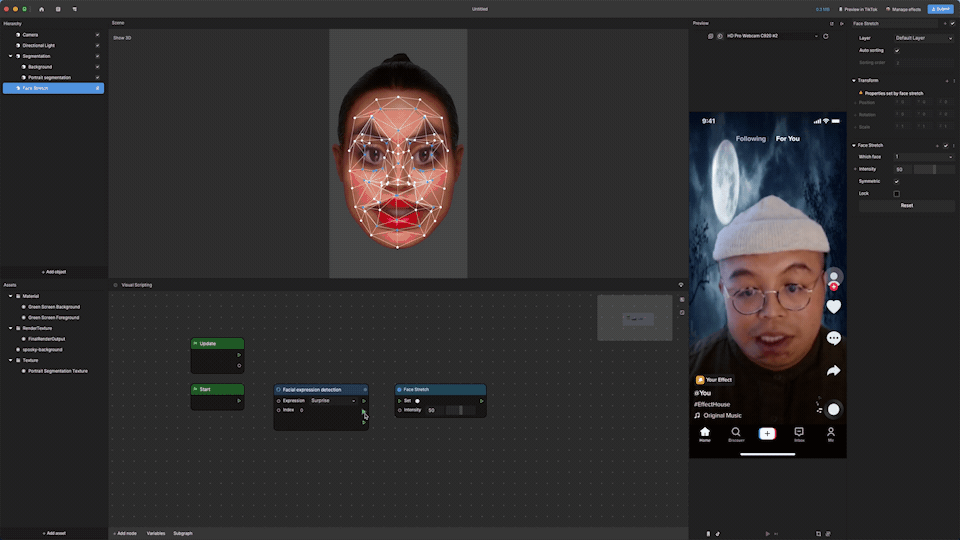Select Directional Light in the Hierarchy
960x540 pixels.
tap(39, 45)
